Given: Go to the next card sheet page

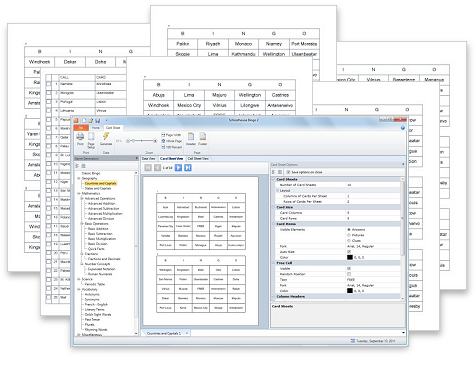Looking at the screenshot, I should (x=178, y=168).
